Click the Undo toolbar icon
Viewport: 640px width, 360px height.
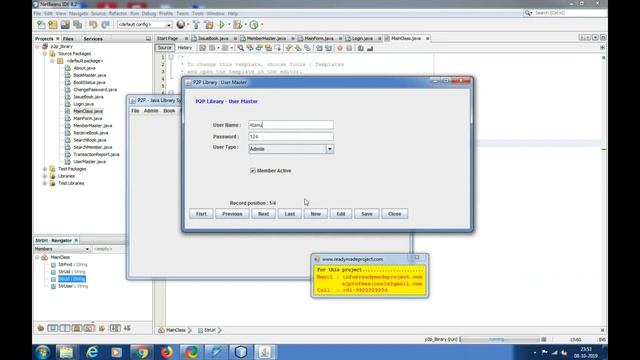click(x=93, y=24)
